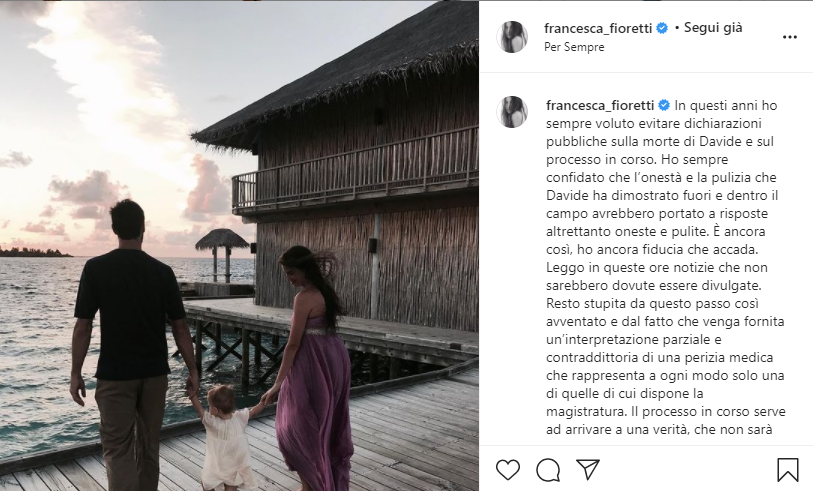Share the post with the paper plane icon

pyautogui.click(x=588, y=469)
